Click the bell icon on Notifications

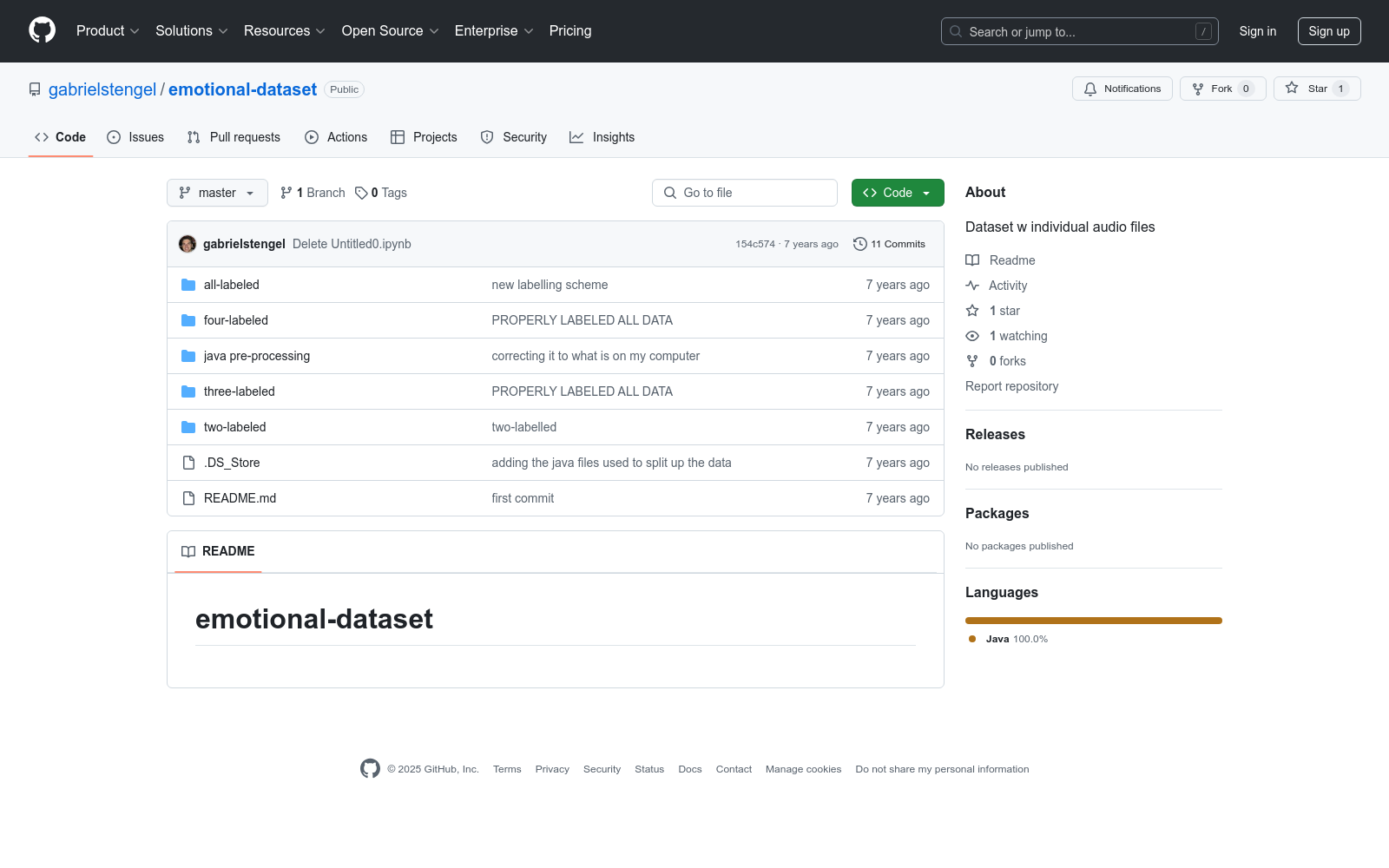(1090, 89)
